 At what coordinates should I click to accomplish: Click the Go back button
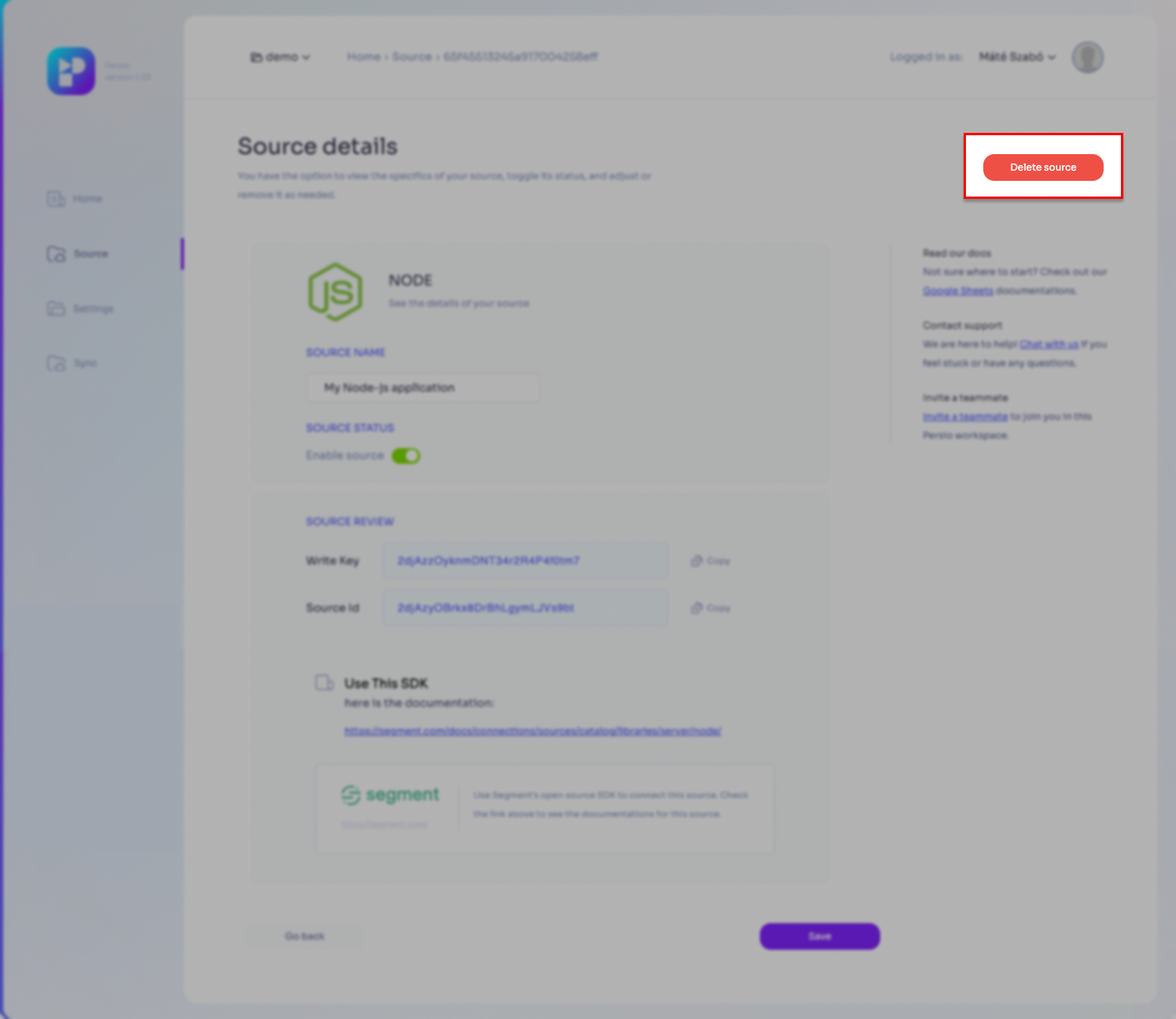click(304, 936)
